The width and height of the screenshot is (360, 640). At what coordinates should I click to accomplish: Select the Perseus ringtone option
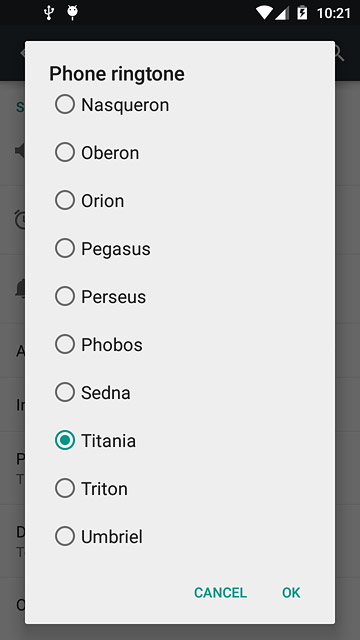click(x=64, y=296)
